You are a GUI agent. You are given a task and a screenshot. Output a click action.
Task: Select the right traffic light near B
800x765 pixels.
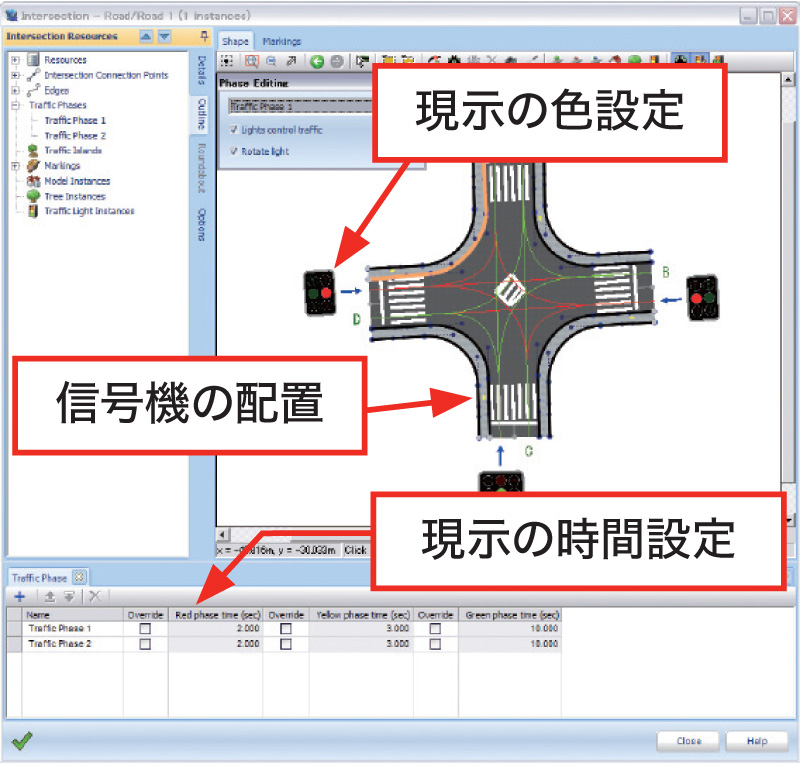point(703,298)
